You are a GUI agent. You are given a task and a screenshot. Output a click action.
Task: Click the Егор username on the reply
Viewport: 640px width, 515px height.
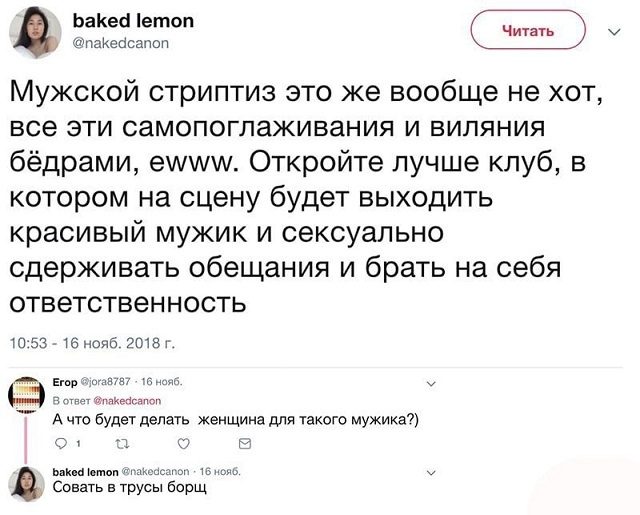point(64,381)
